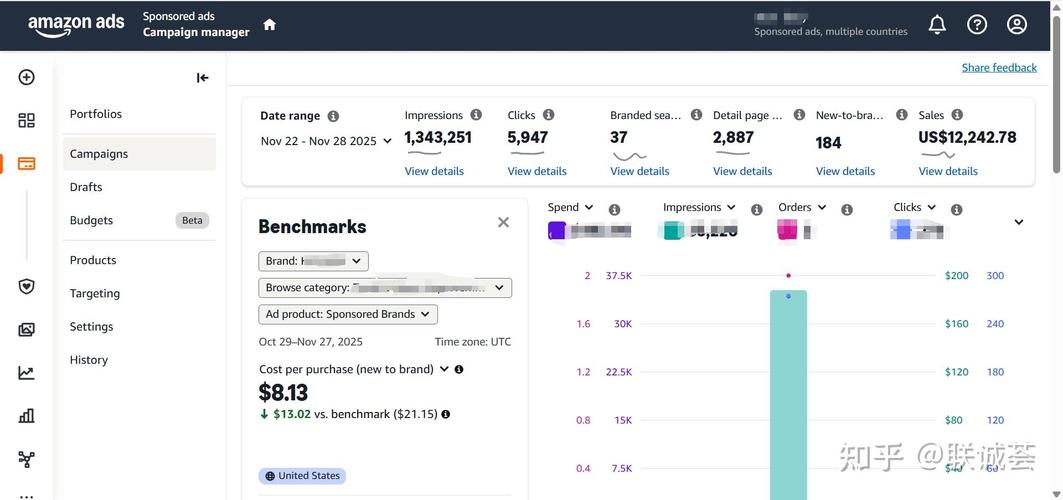The width and height of the screenshot is (1063, 500).
Task: Click info icon next to Date range
Action: pos(333,116)
